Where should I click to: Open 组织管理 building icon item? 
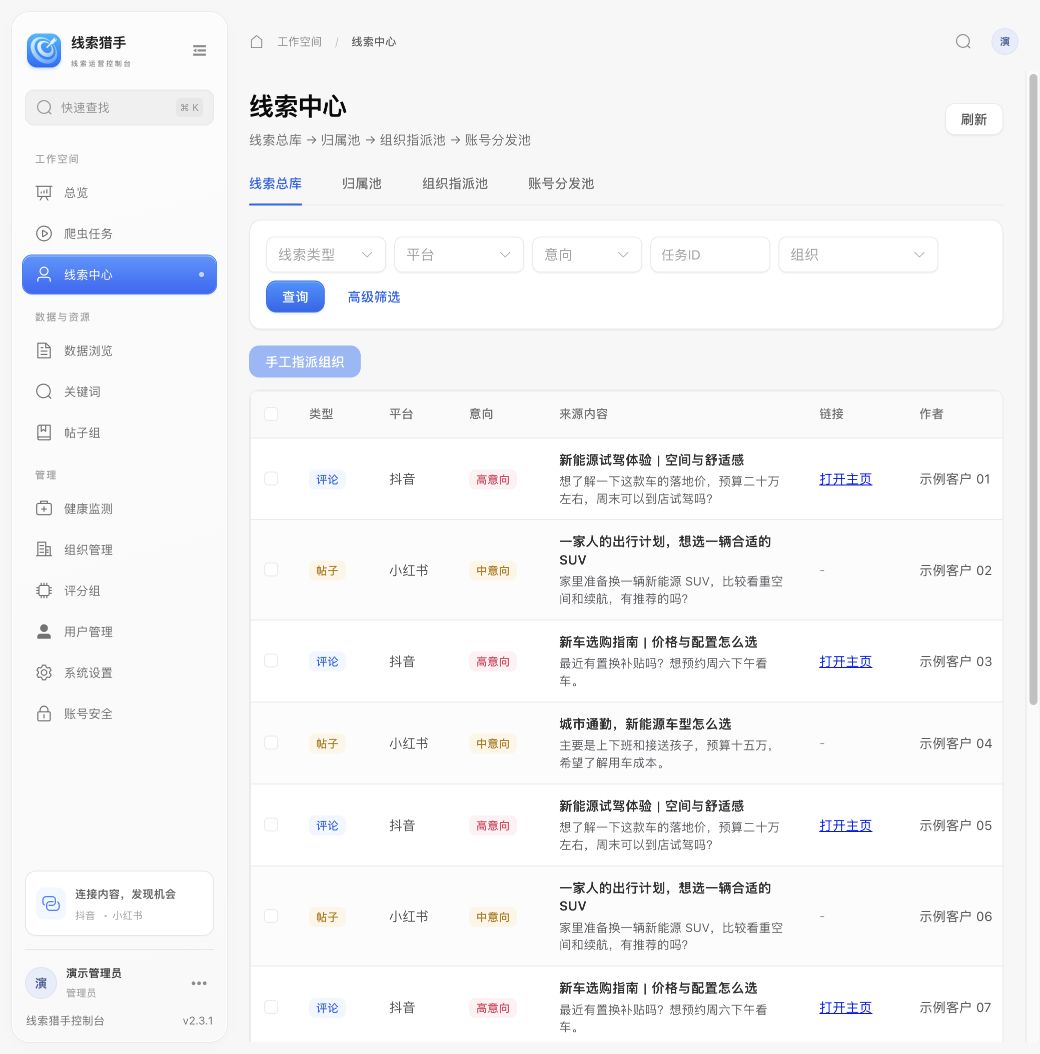tap(120, 550)
